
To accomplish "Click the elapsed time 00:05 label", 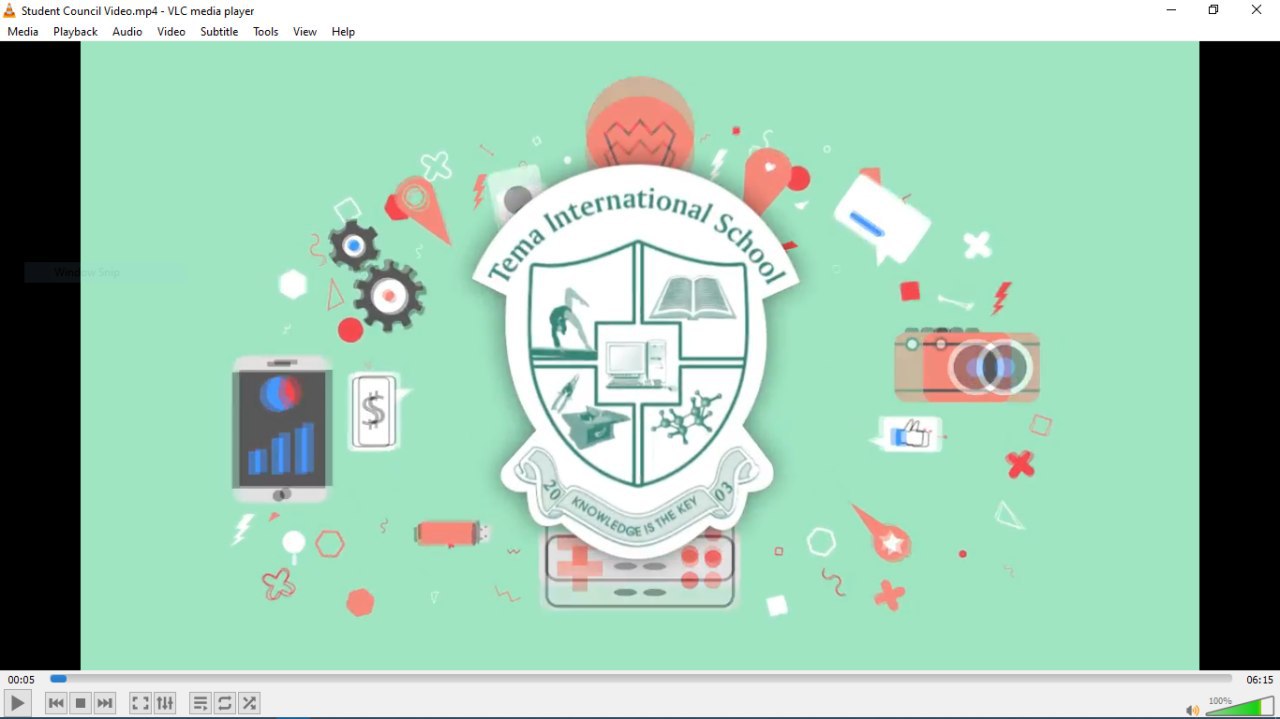I will (x=21, y=680).
